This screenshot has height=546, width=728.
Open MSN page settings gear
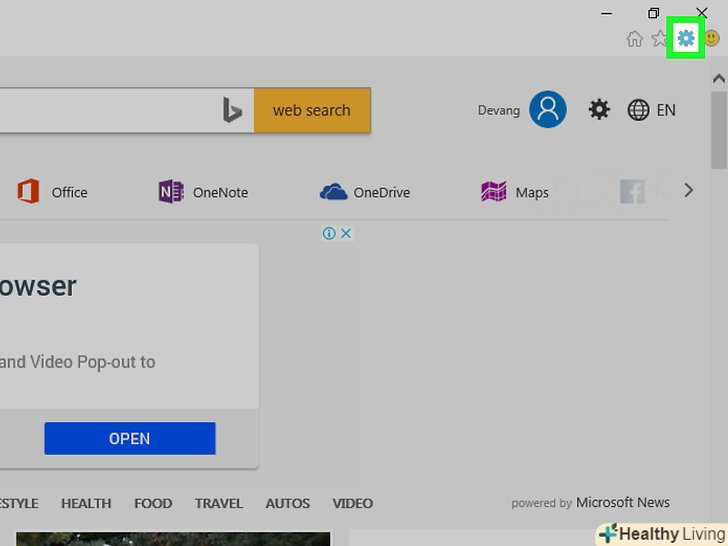click(x=599, y=110)
